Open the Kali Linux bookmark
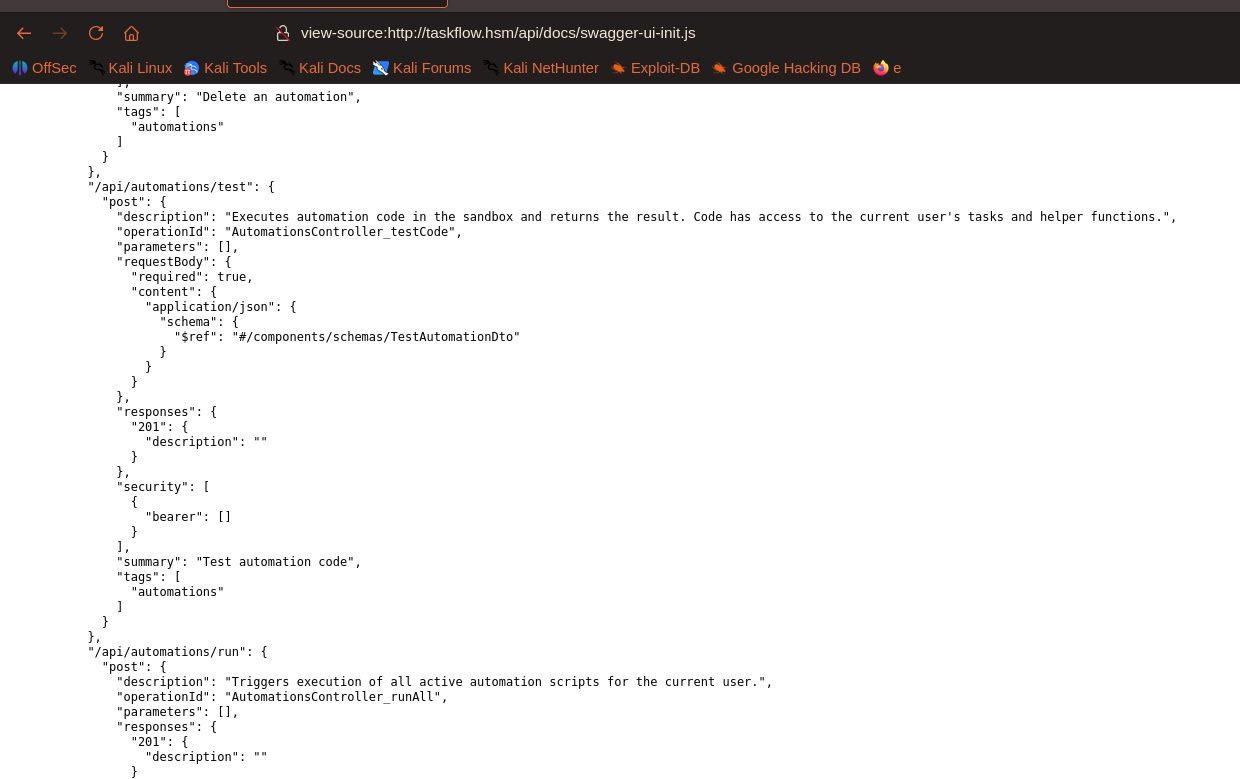The image size is (1240, 779). [130, 68]
